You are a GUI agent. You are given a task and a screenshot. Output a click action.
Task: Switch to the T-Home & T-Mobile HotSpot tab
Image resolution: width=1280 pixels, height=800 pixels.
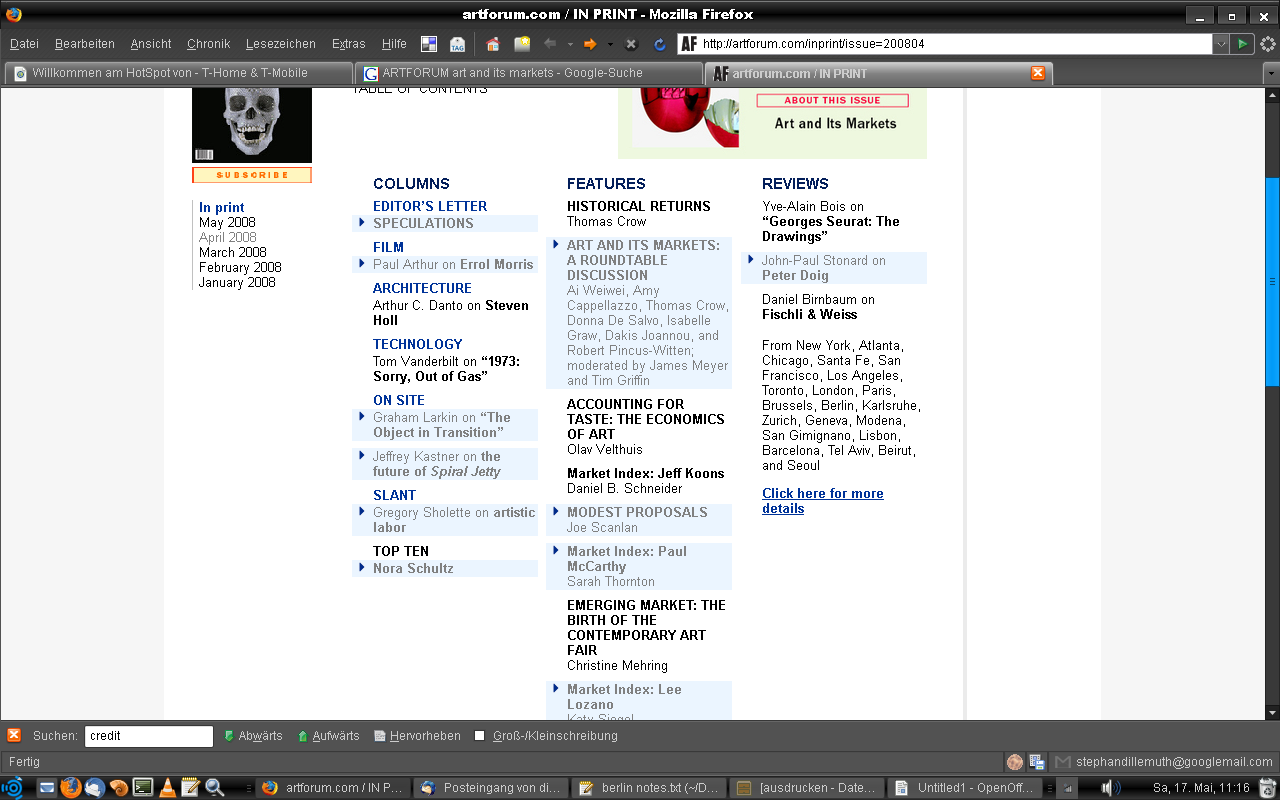coord(178,73)
